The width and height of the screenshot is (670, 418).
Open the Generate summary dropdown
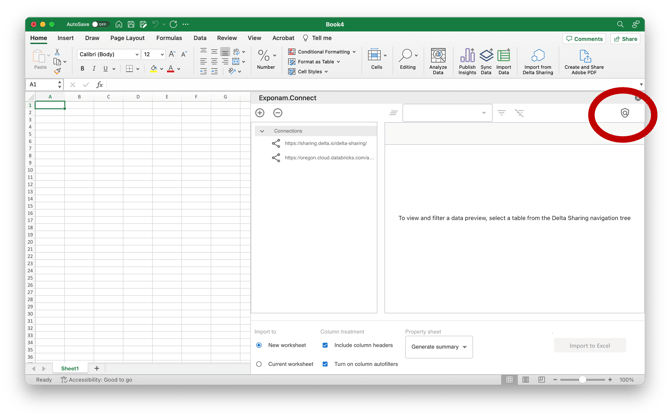pos(439,347)
